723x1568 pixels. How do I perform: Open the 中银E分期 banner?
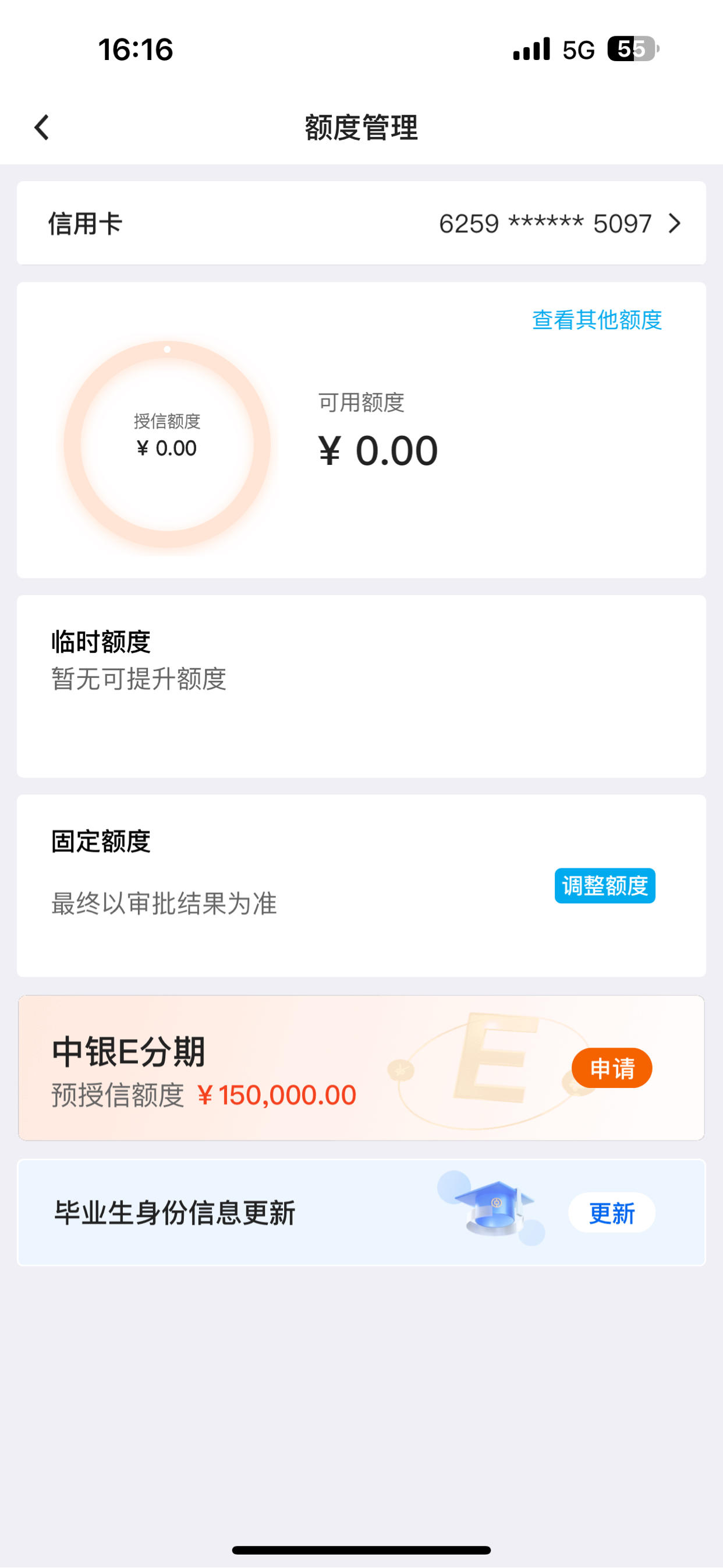click(x=361, y=1068)
